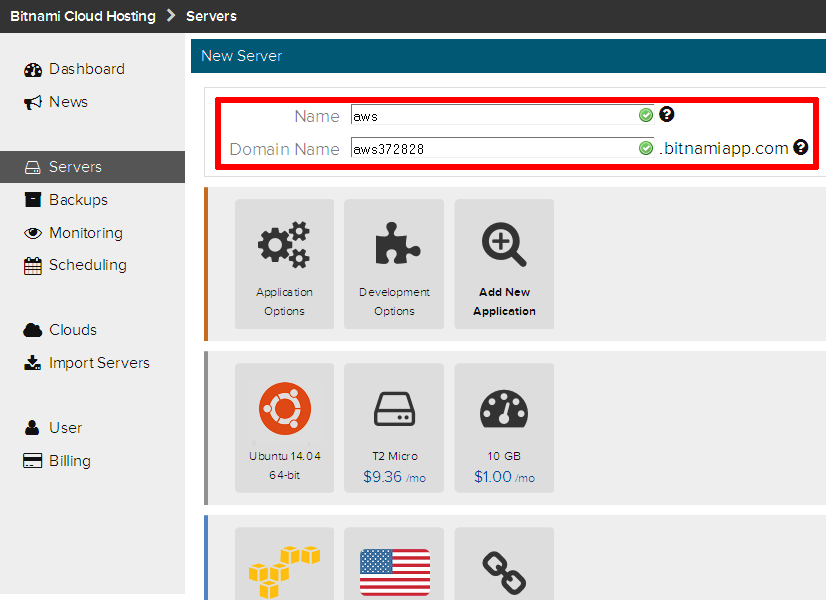
Task: Open Scheduling in the sidebar
Action: pyautogui.click(x=87, y=265)
